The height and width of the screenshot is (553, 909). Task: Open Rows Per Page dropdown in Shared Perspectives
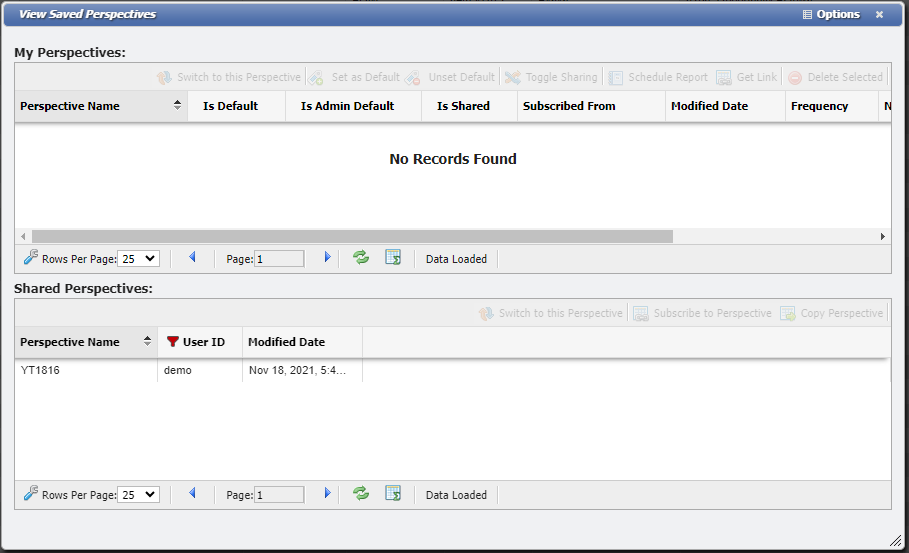coord(138,495)
